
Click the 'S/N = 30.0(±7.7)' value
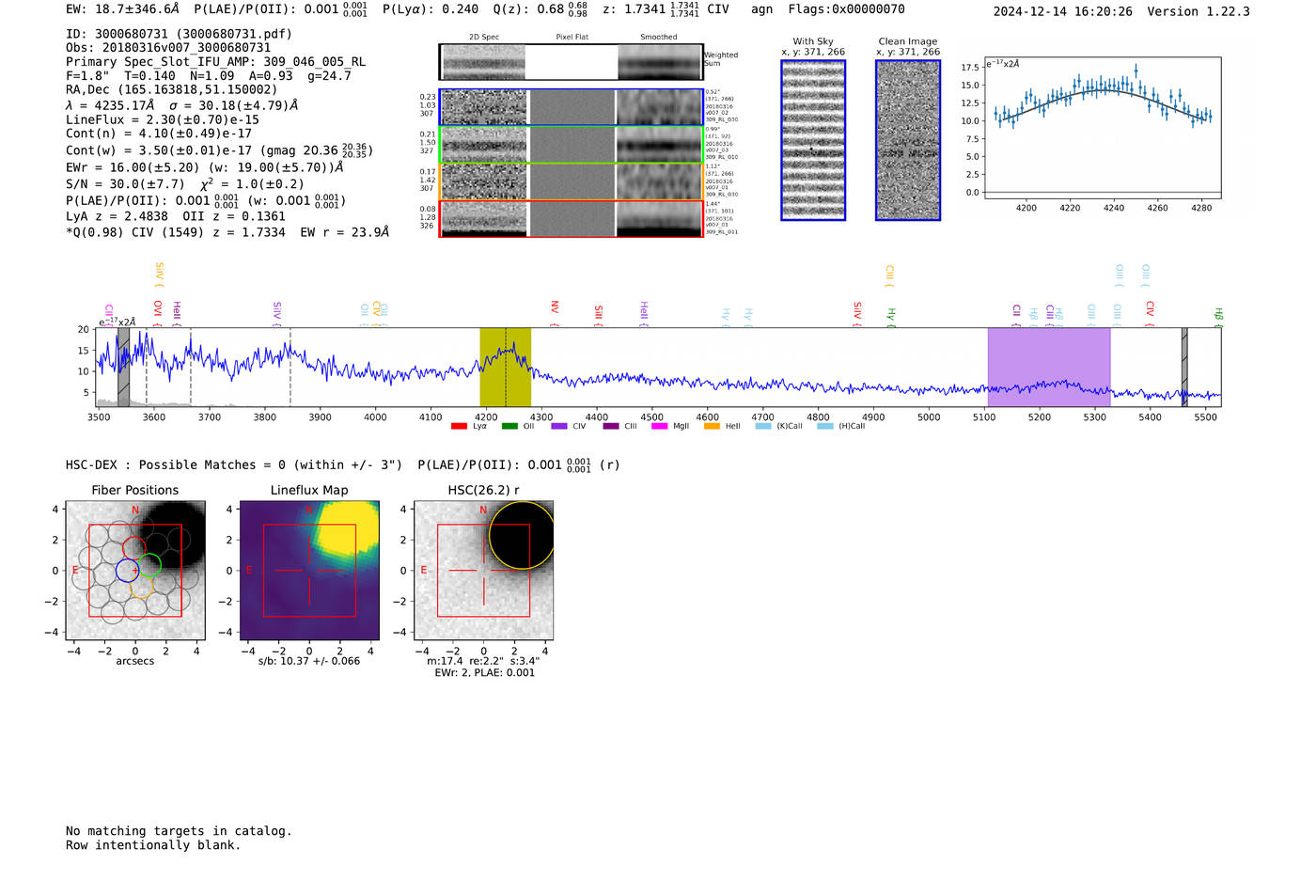coord(125,184)
